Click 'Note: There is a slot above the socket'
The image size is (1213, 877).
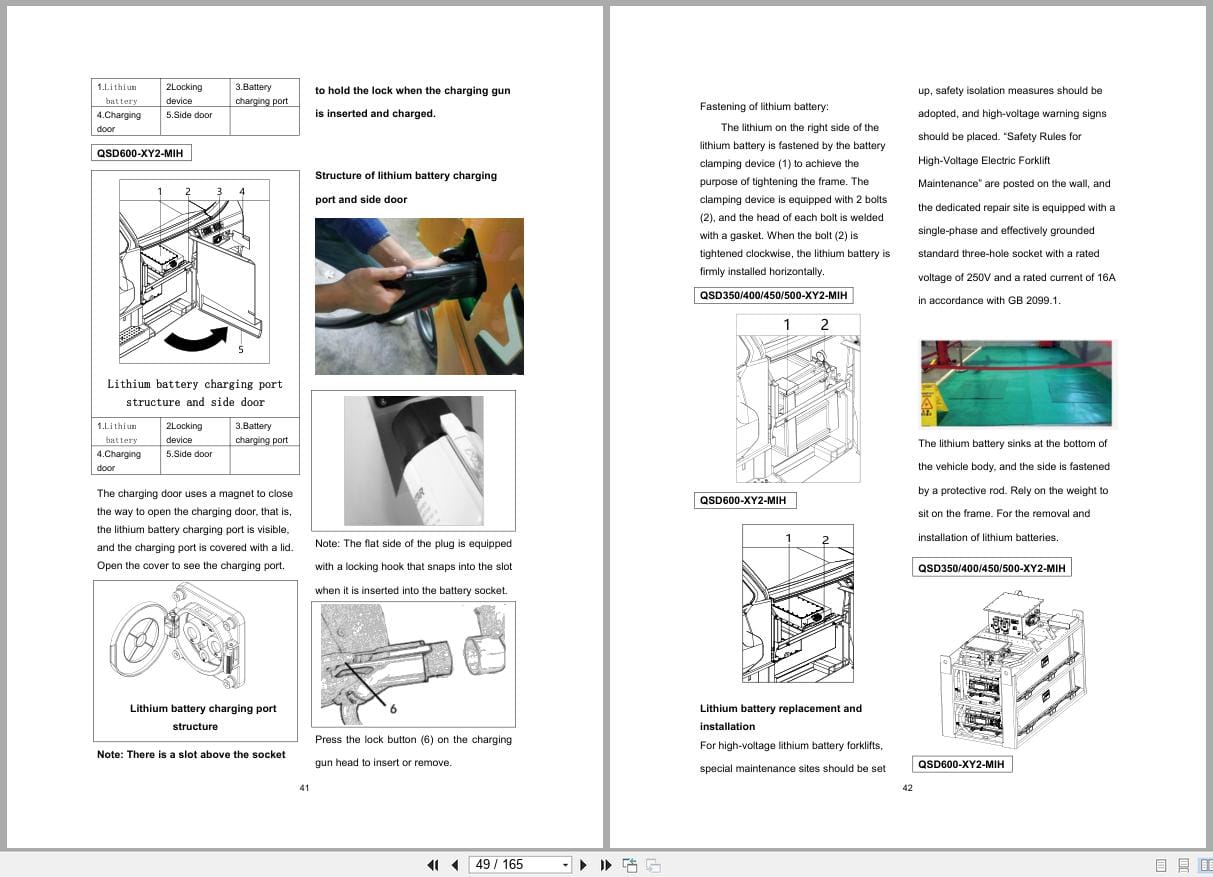pyautogui.click(x=191, y=754)
